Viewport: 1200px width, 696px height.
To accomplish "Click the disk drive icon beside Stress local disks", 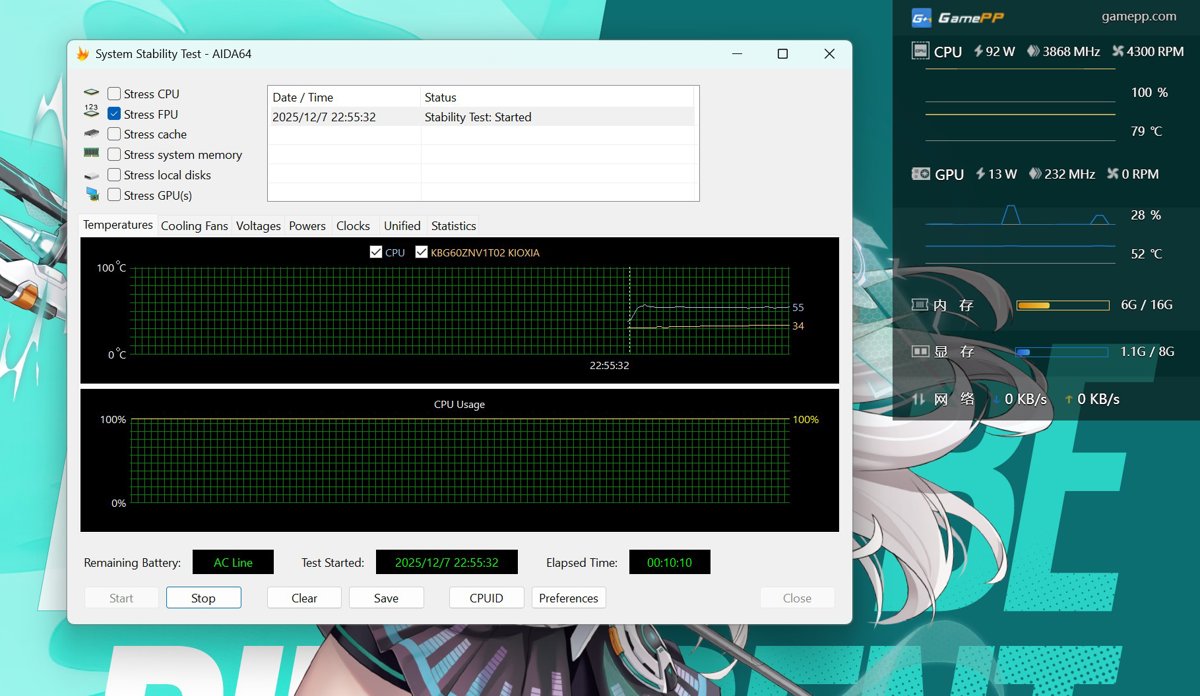I will click(91, 174).
